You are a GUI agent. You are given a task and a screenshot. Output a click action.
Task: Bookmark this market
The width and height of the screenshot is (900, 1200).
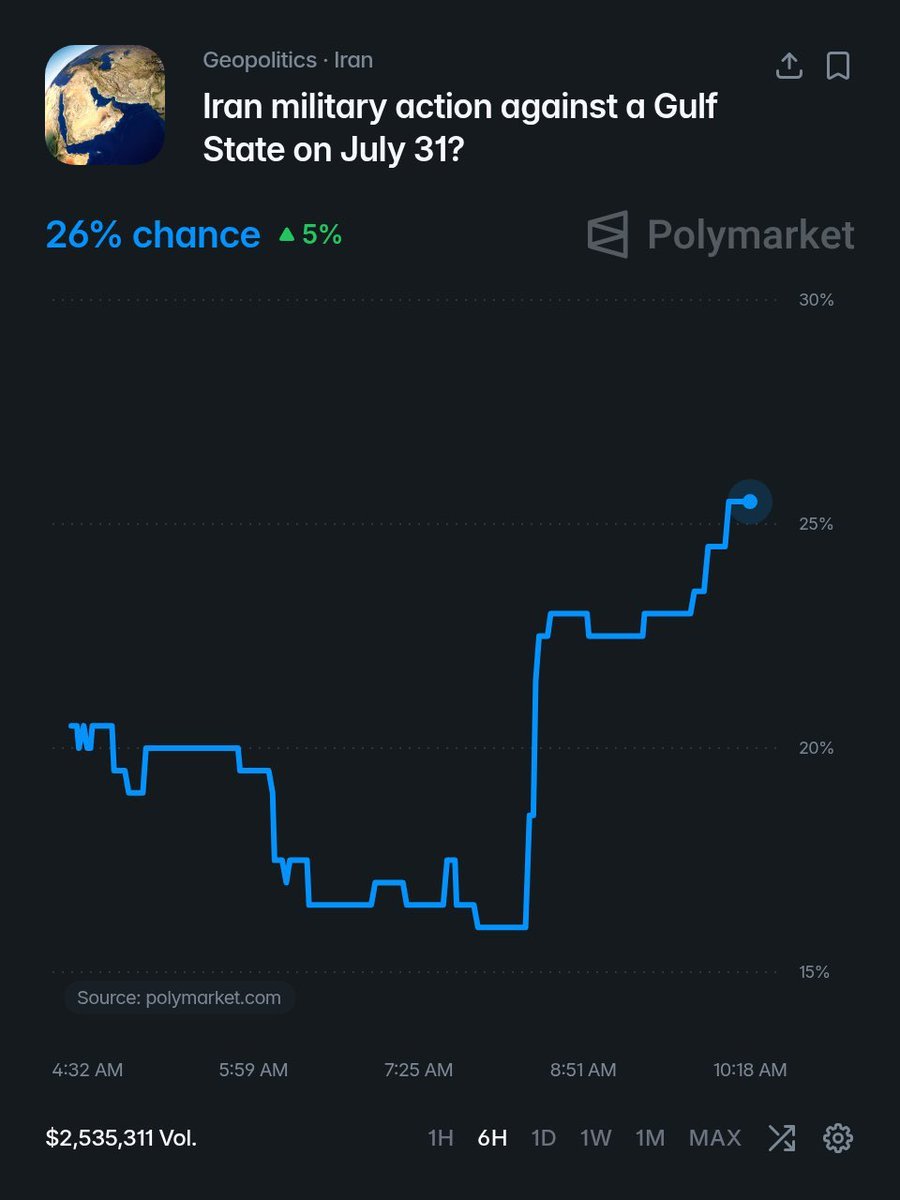(x=838, y=66)
